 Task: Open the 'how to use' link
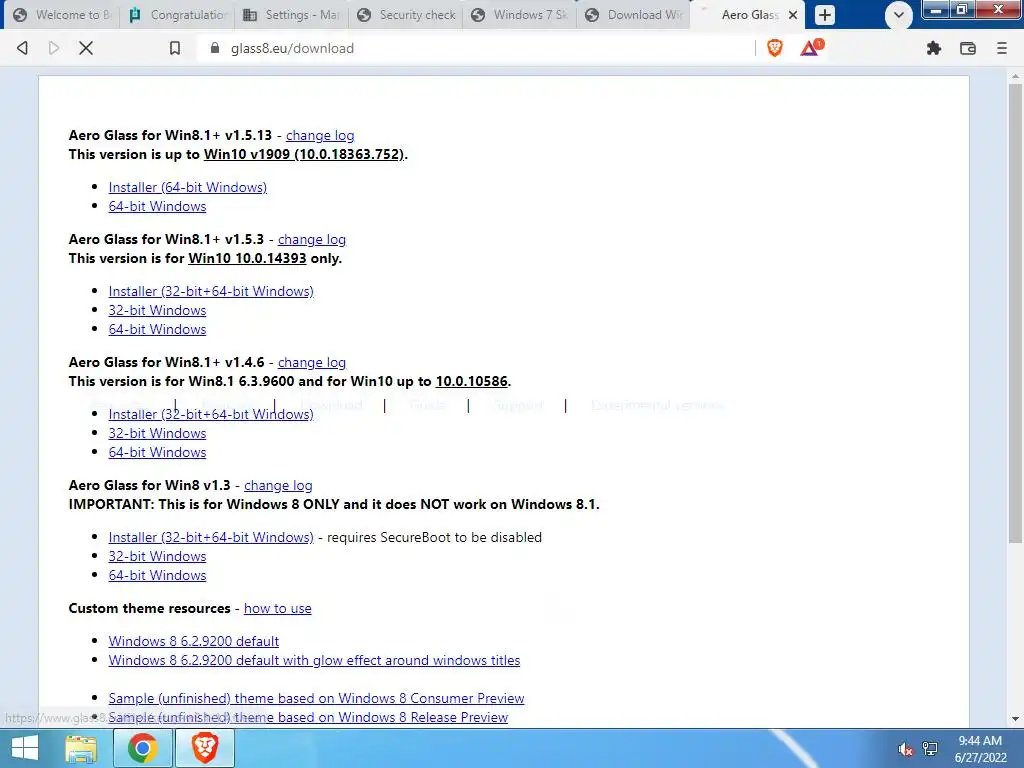point(278,608)
